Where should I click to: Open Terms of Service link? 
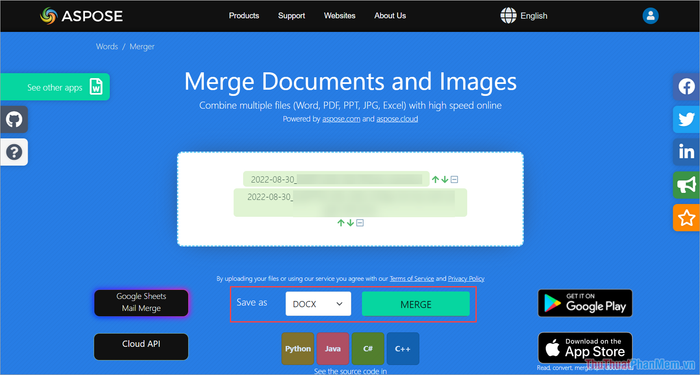(412, 279)
